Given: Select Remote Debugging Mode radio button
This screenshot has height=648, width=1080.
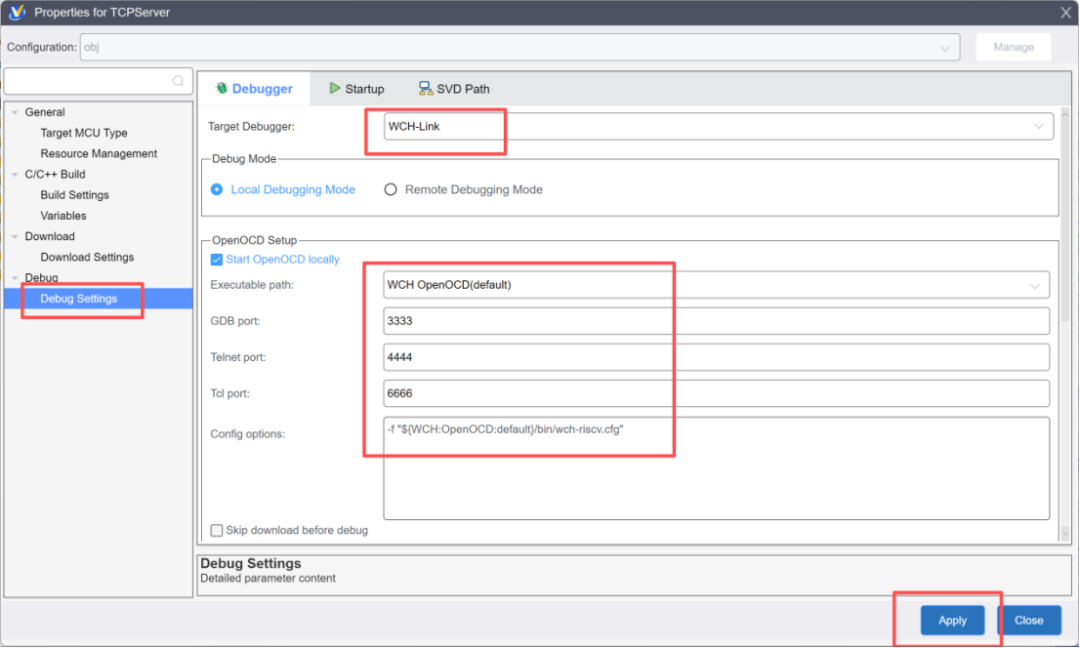Looking at the screenshot, I should click(391, 189).
